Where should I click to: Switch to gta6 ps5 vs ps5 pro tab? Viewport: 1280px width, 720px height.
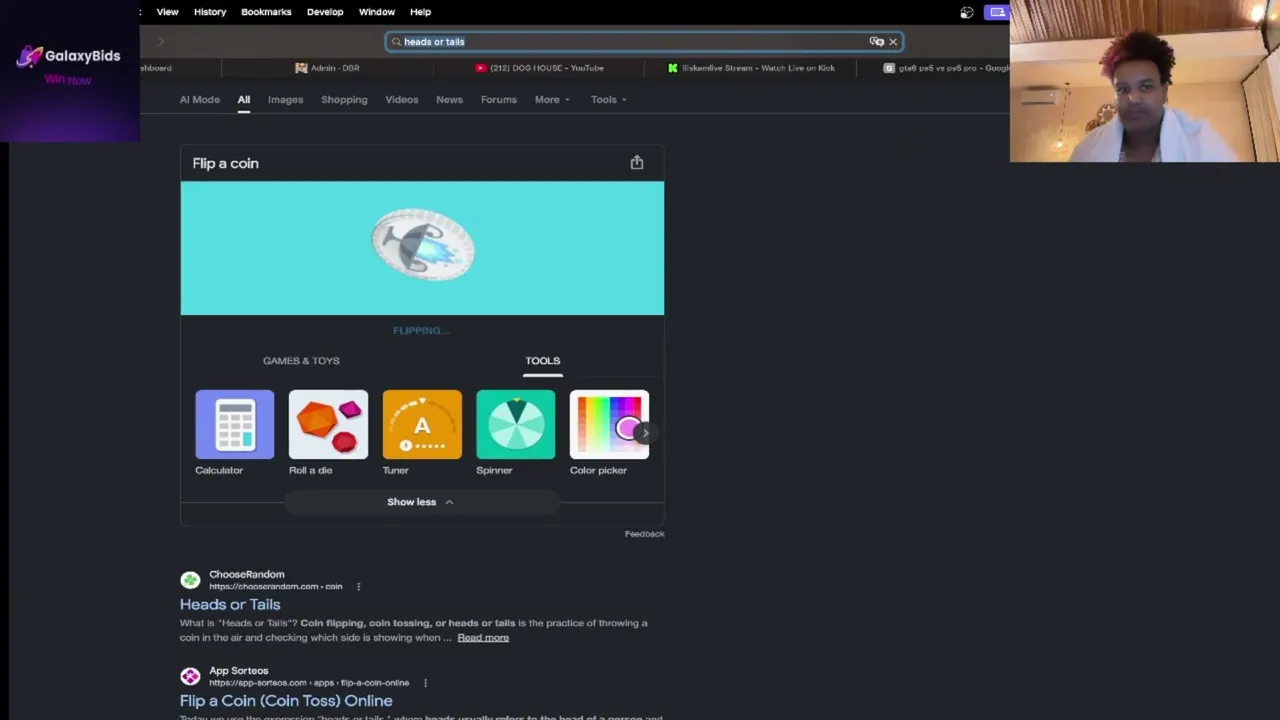946,68
